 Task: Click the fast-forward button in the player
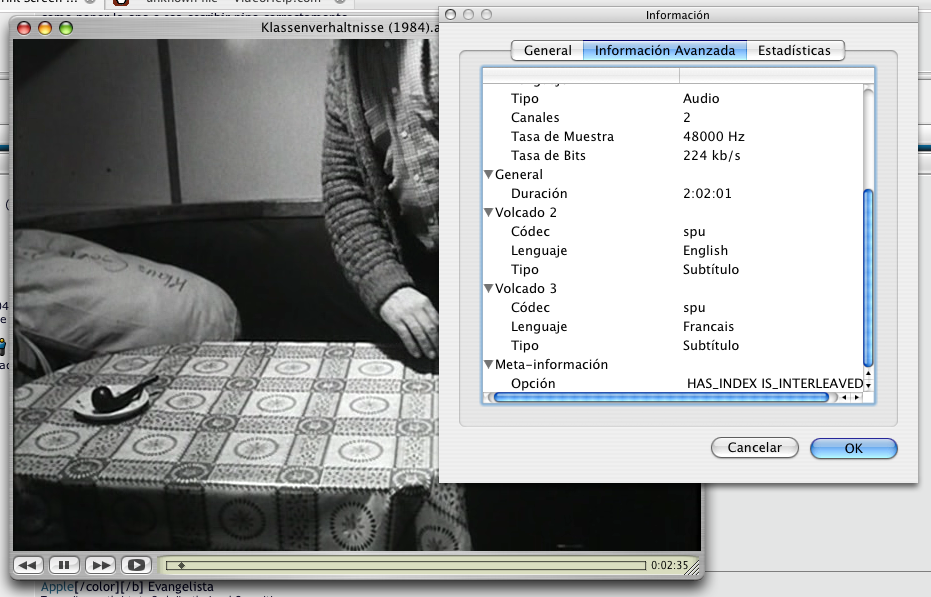coord(100,565)
